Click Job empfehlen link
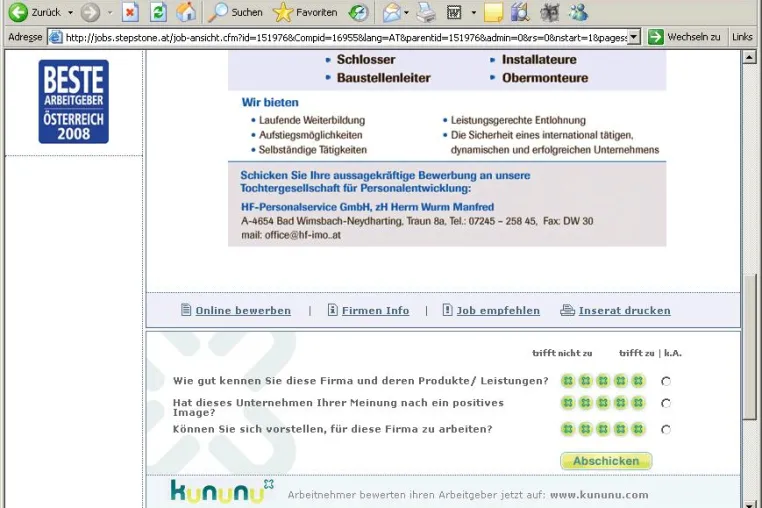This screenshot has width=762, height=508. 498,311
